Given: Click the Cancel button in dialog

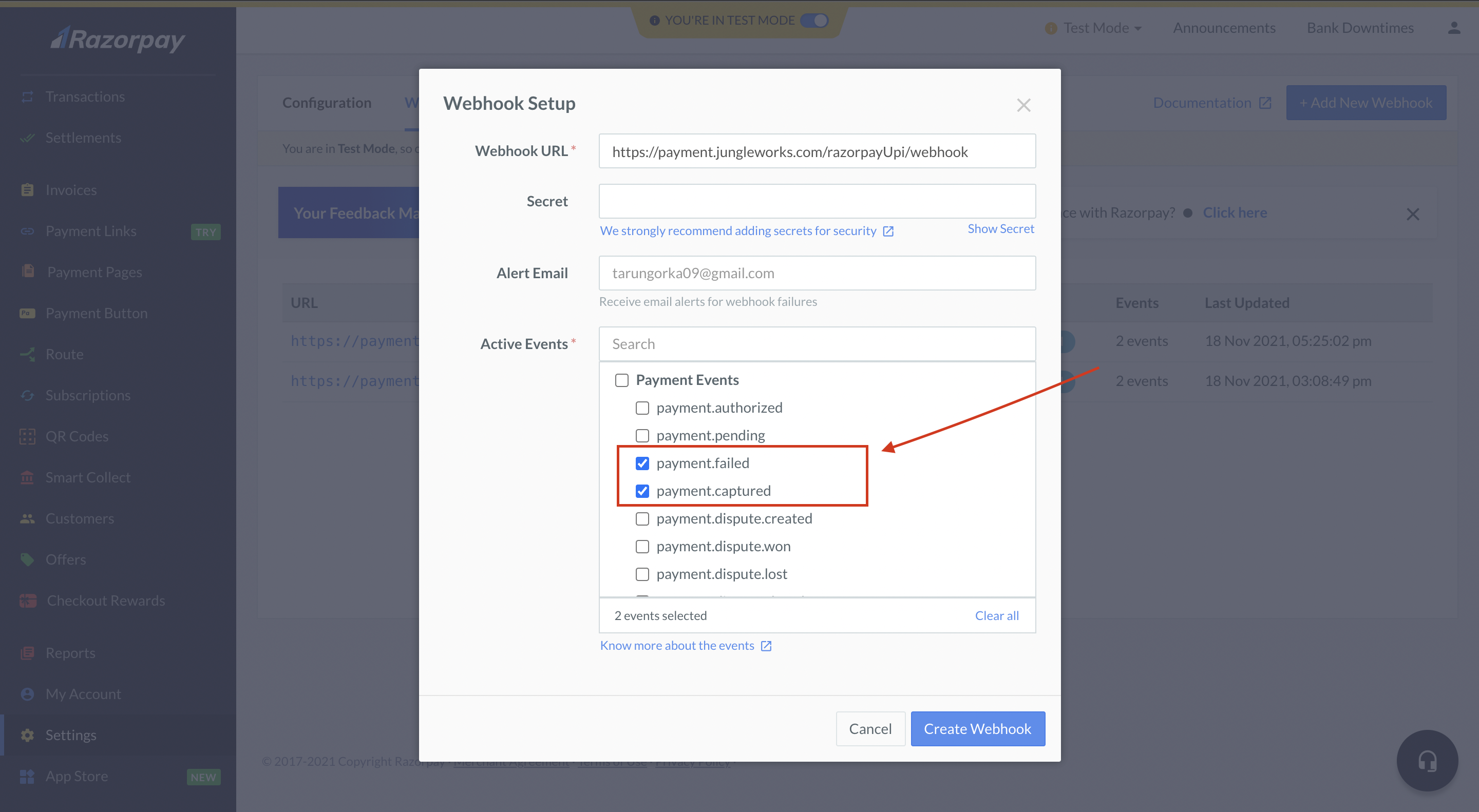Looking at the screenshot, I should (870, 729).
